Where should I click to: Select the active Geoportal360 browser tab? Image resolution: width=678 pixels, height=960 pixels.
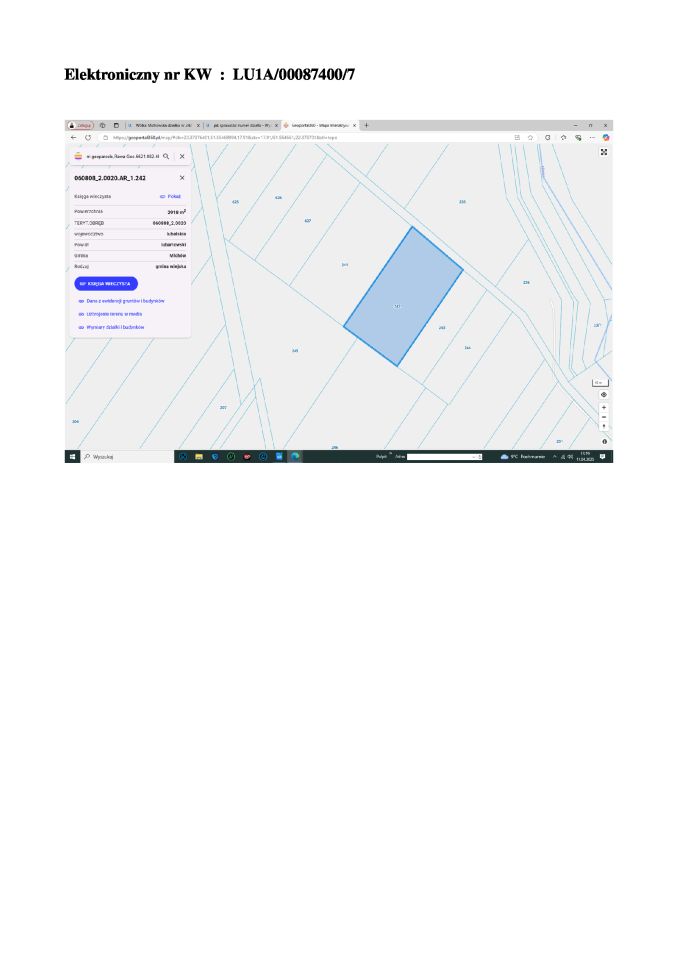pyautogui.click(x=319, y=125)
